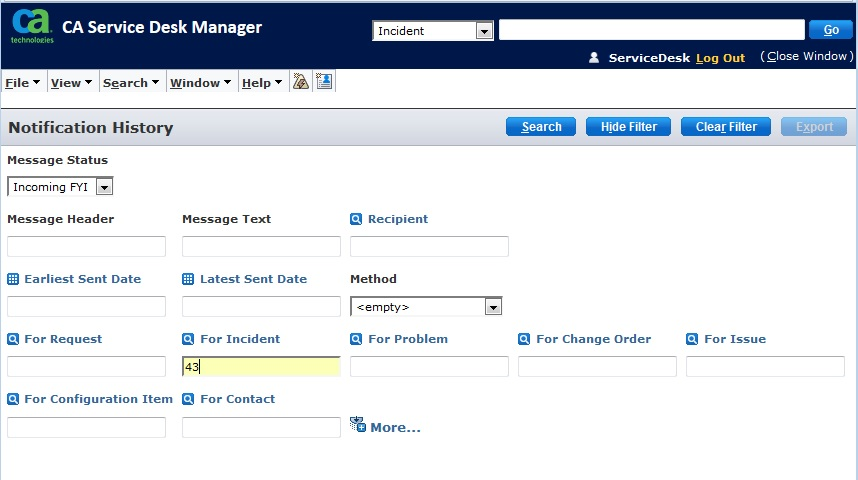Focus the top search text field
Viewport: 858px width, 480px height.
tap(652, 30)
